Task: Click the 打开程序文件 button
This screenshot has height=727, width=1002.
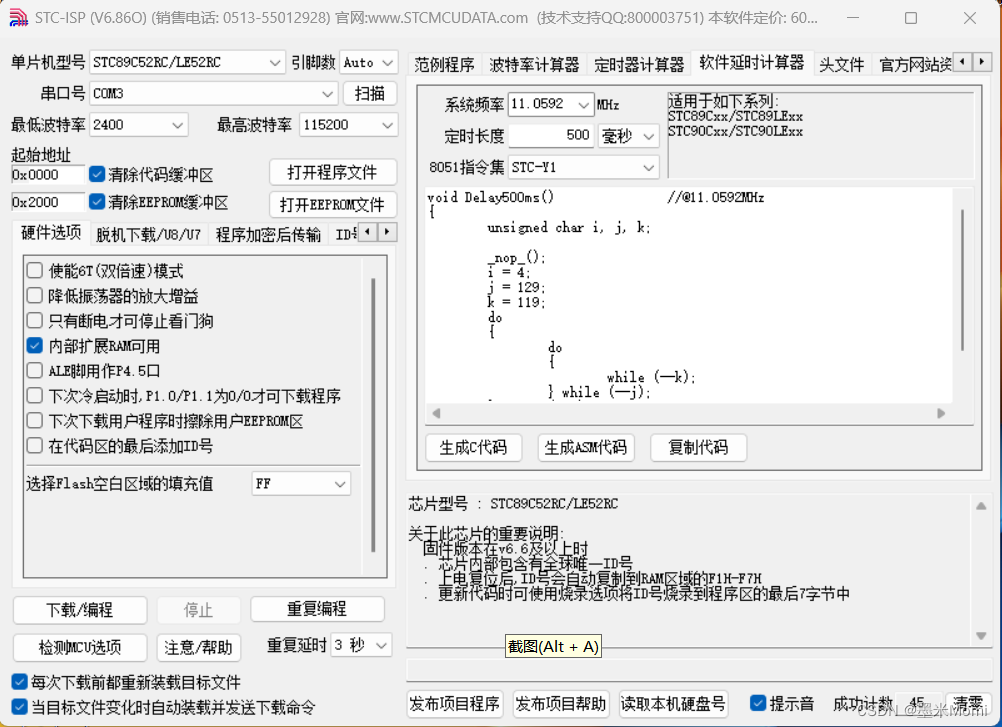Action: (x=332, y=171)
